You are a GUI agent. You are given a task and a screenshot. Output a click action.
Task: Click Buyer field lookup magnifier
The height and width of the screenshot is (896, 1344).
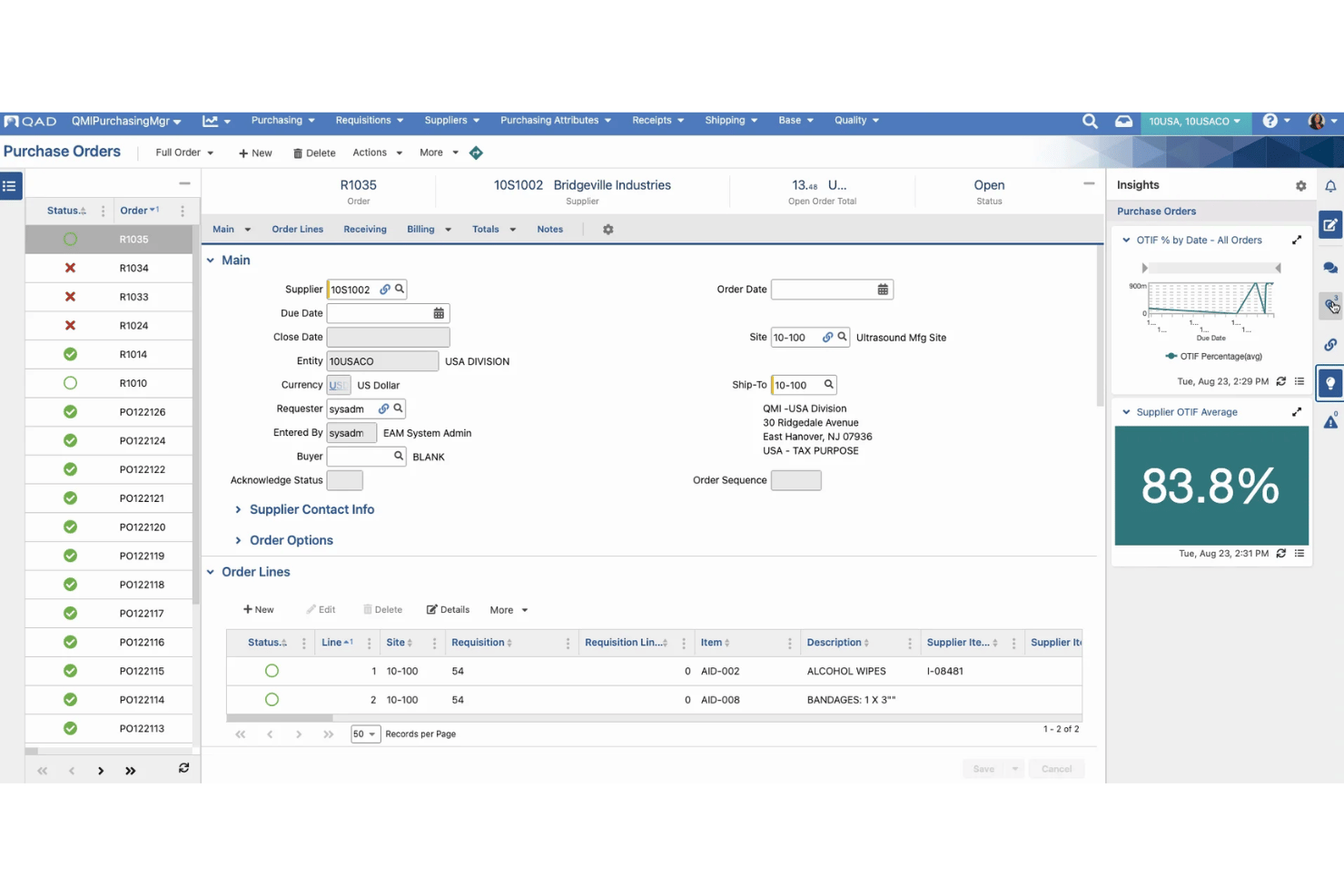tap(398, 456)
